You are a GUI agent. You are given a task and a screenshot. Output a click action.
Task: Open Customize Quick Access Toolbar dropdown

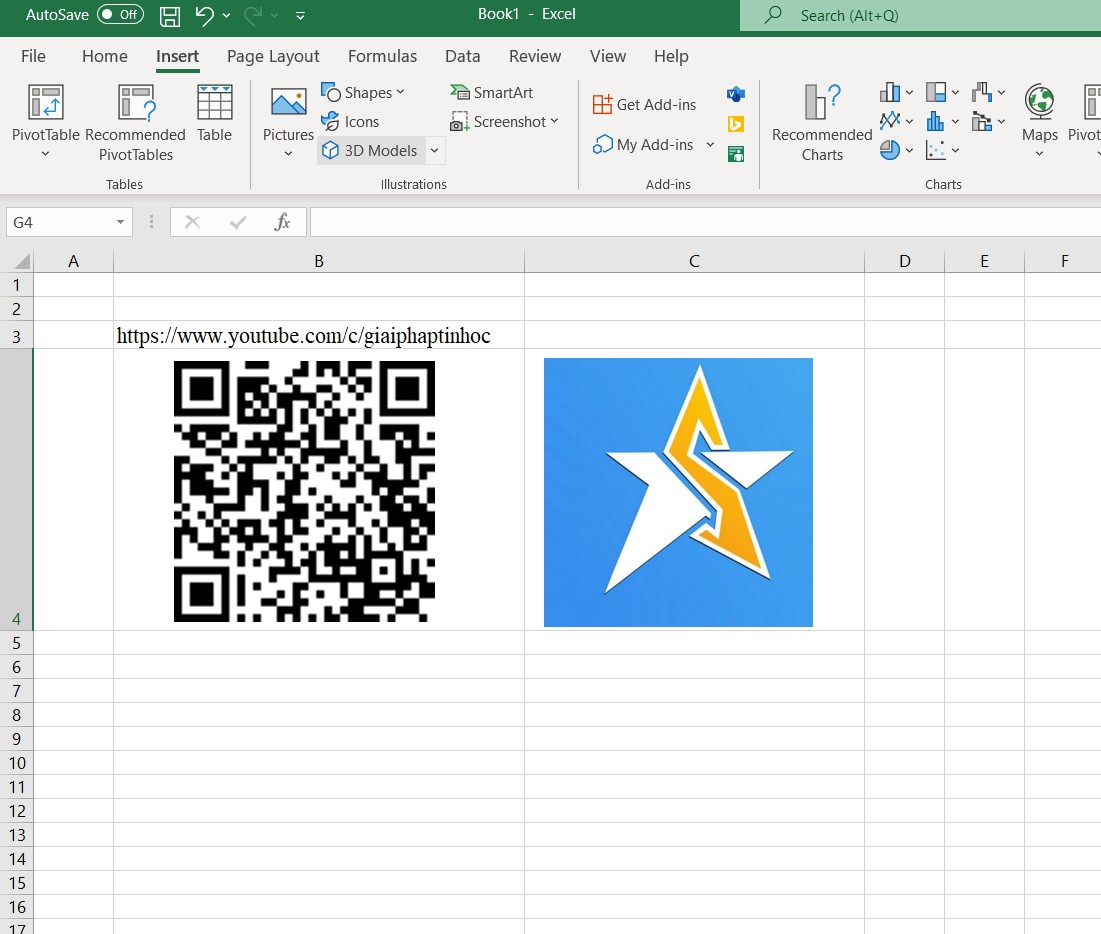(x=300, y=15)
